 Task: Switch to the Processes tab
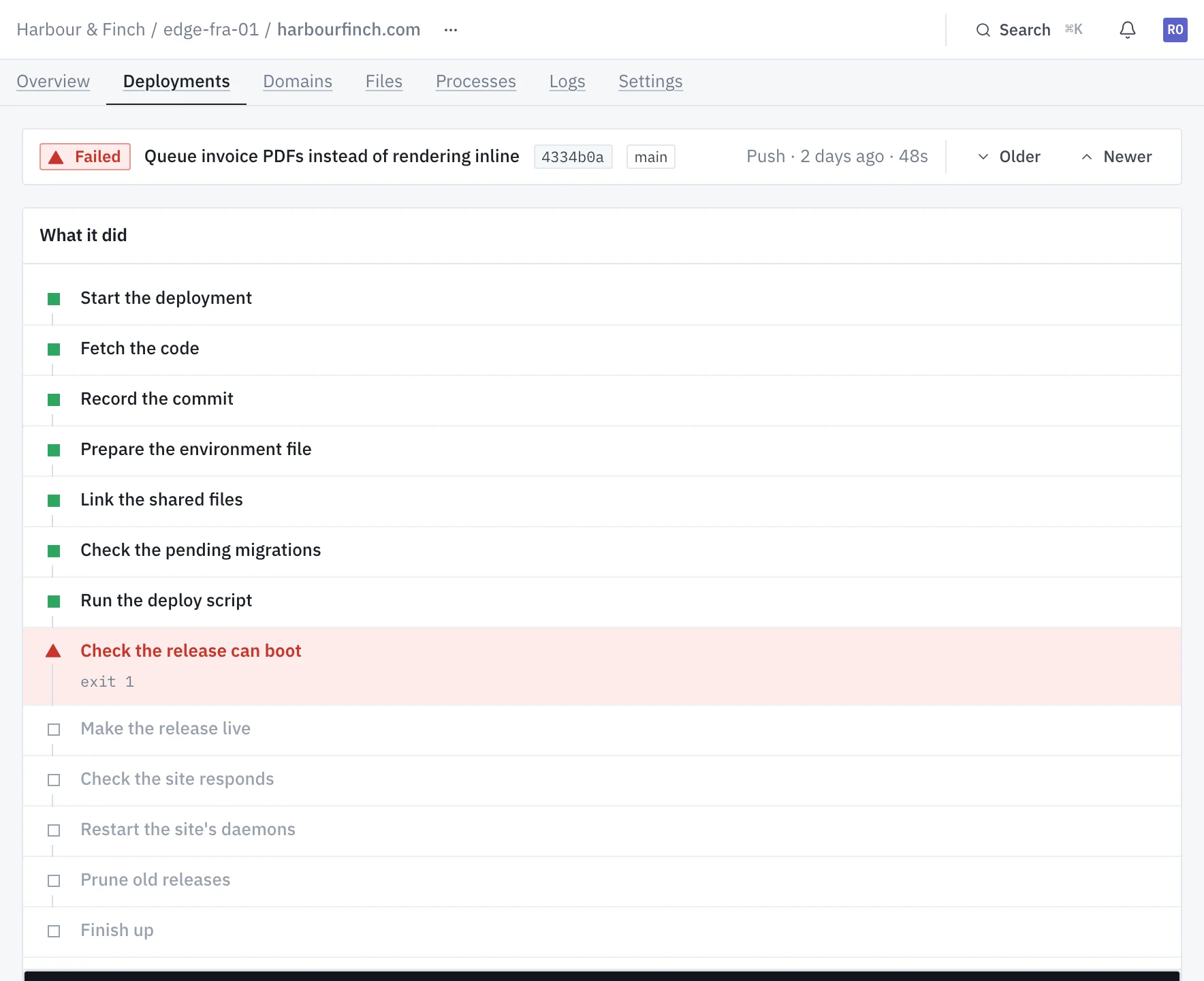point(476,82)
